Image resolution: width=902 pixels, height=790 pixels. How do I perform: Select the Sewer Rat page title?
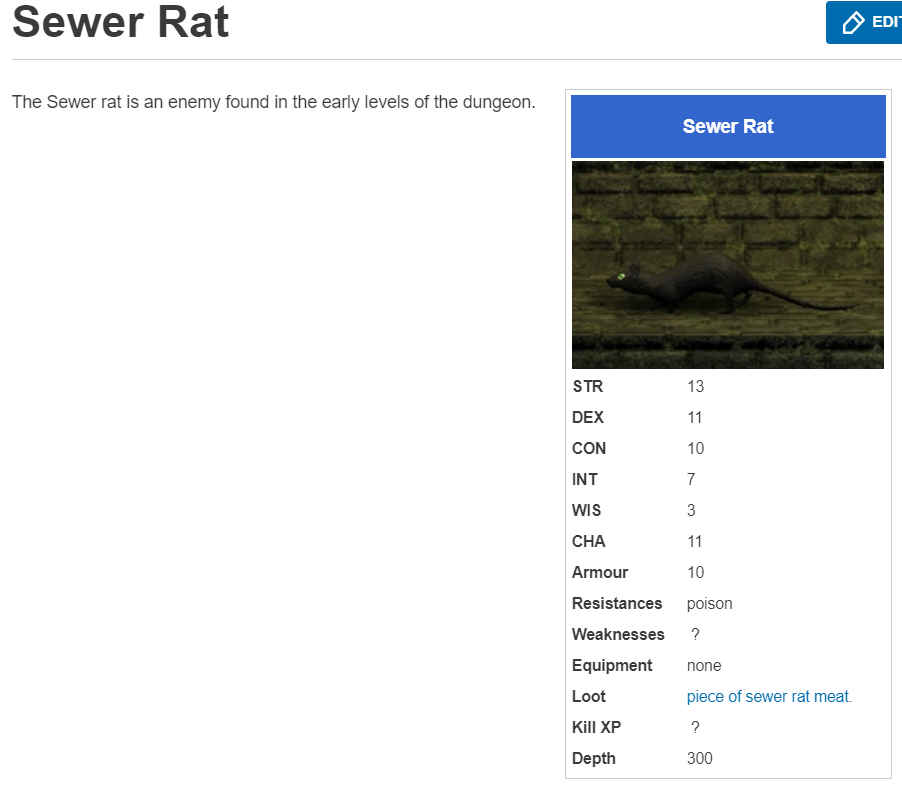(121, 22)
